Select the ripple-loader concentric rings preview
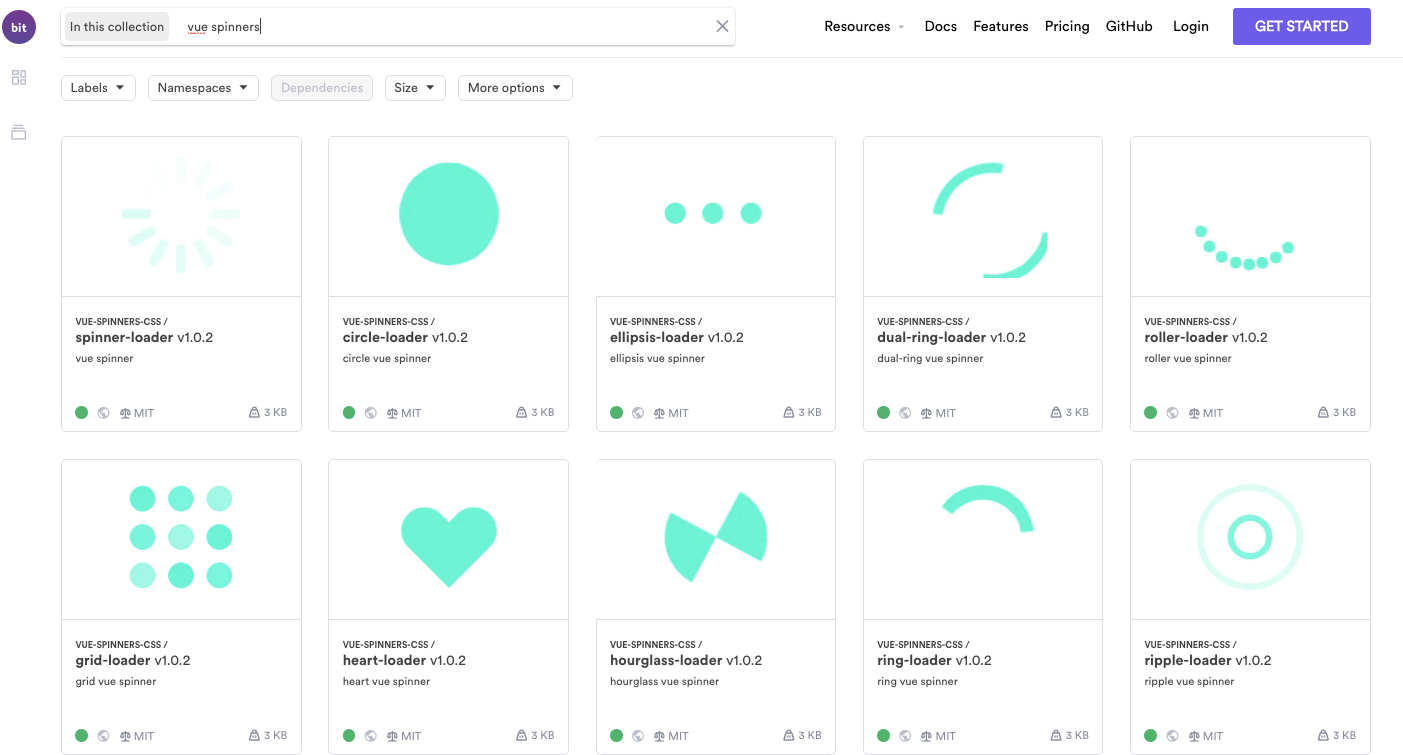Screen dimensions: 1403x755 point(1250,539)
